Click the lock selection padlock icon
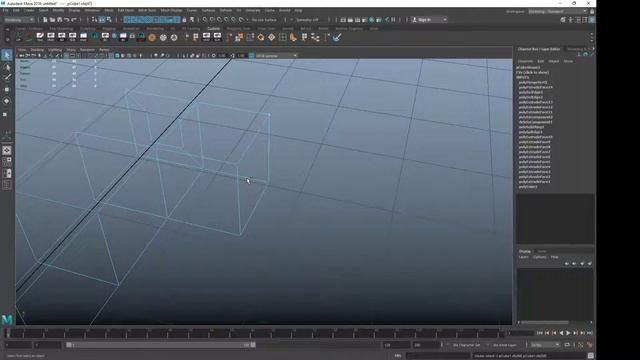The width and height of the screenshot is (640, 360). (184, 20)
